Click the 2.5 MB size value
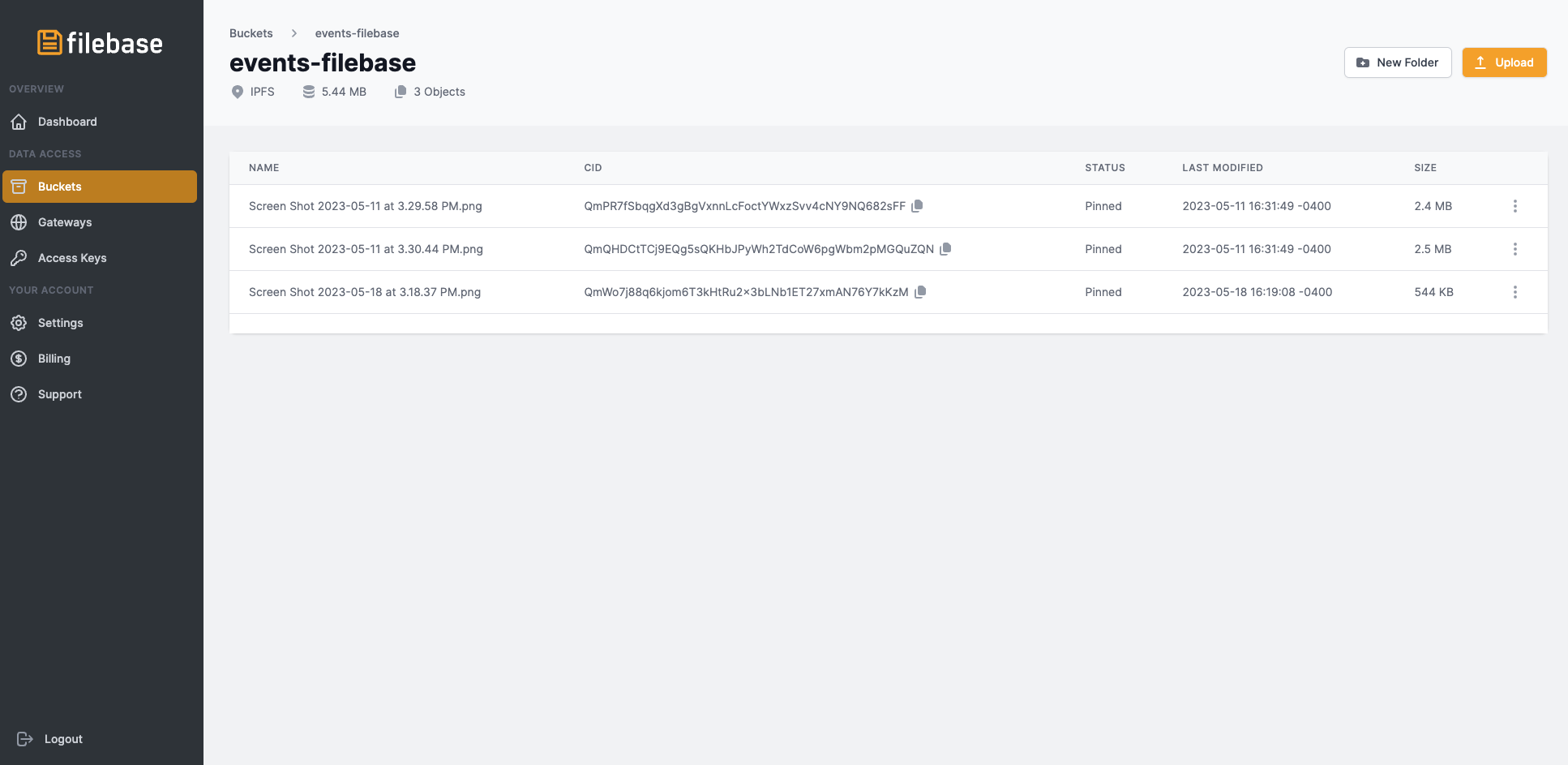The width and height of the screenshot is (1568, 765). coord(1433,249)
